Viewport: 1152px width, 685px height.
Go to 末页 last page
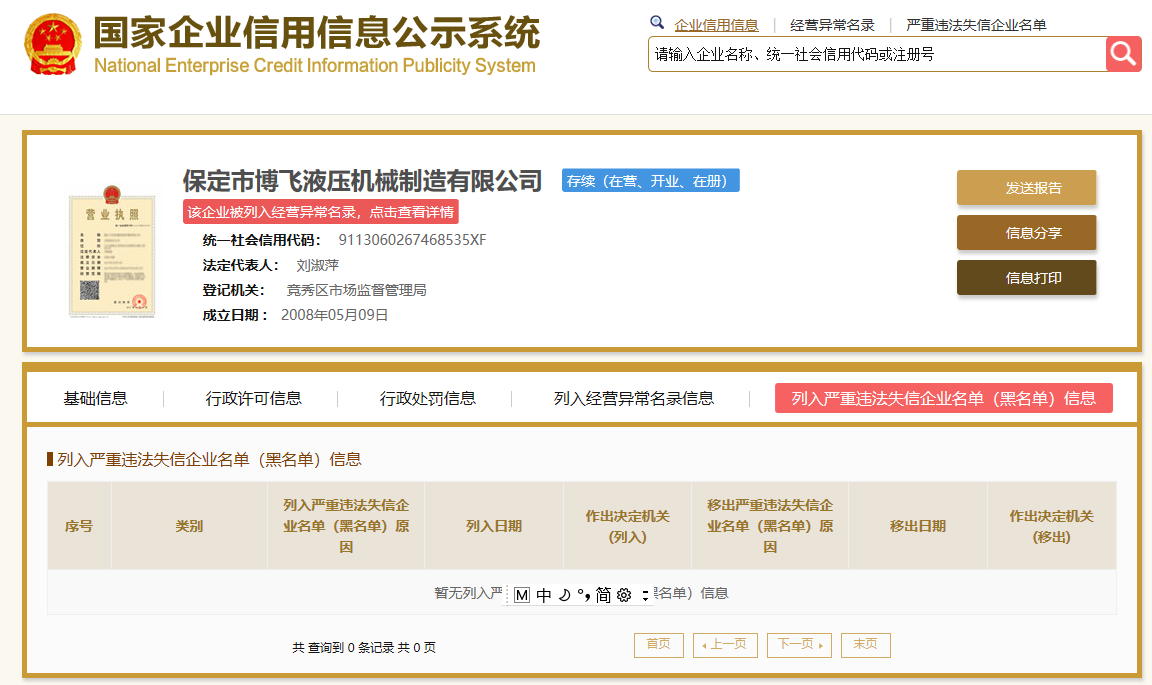pos(865,645)
